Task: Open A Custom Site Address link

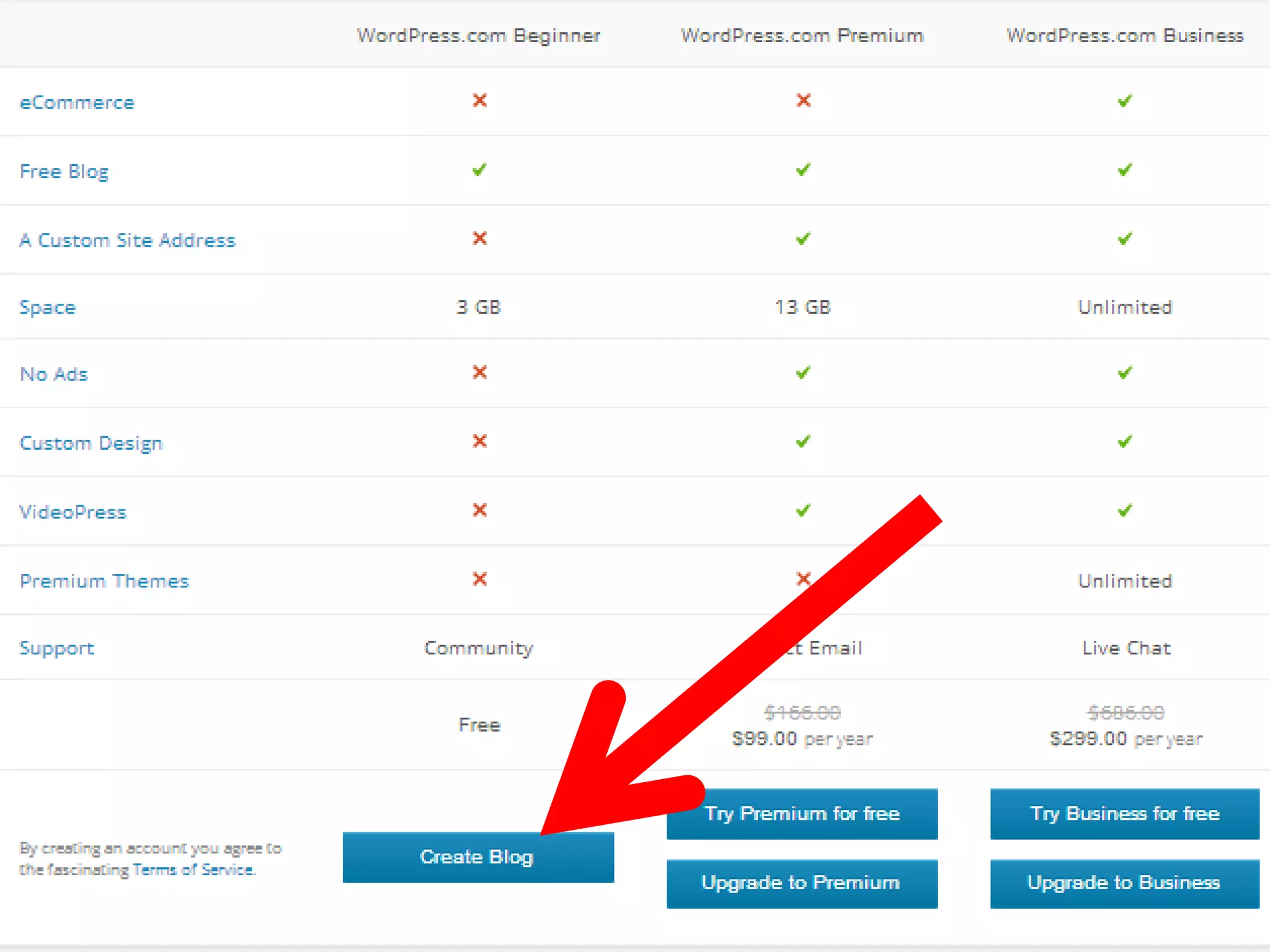Action: click(127, 240)
